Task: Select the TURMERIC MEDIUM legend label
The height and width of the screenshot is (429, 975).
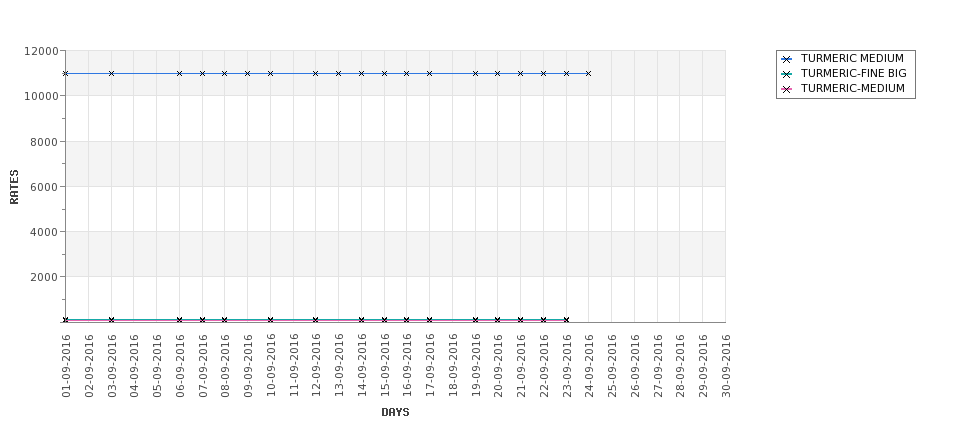Action: [x=852, y=59]
